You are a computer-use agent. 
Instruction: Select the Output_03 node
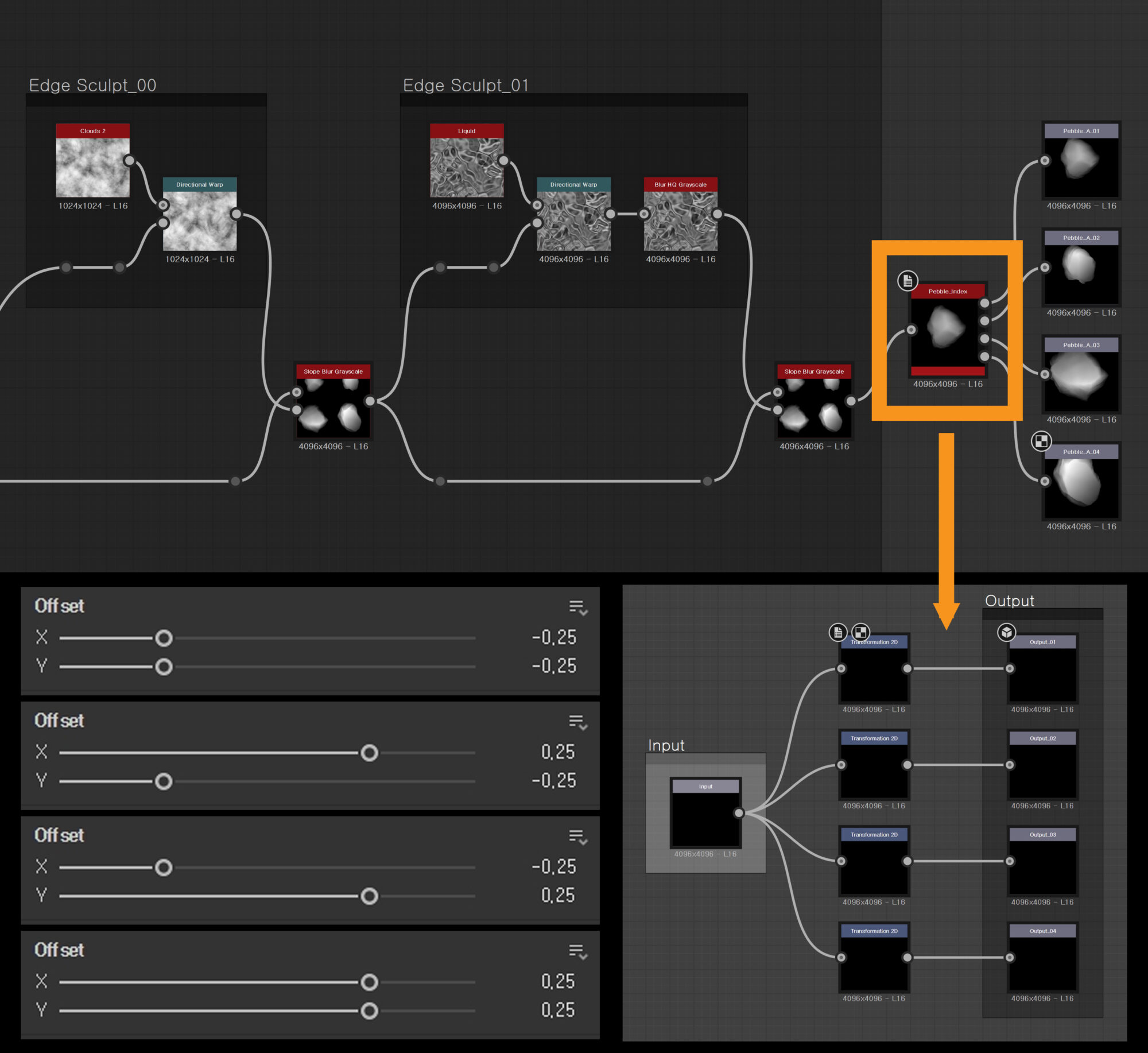point(1042,866)
